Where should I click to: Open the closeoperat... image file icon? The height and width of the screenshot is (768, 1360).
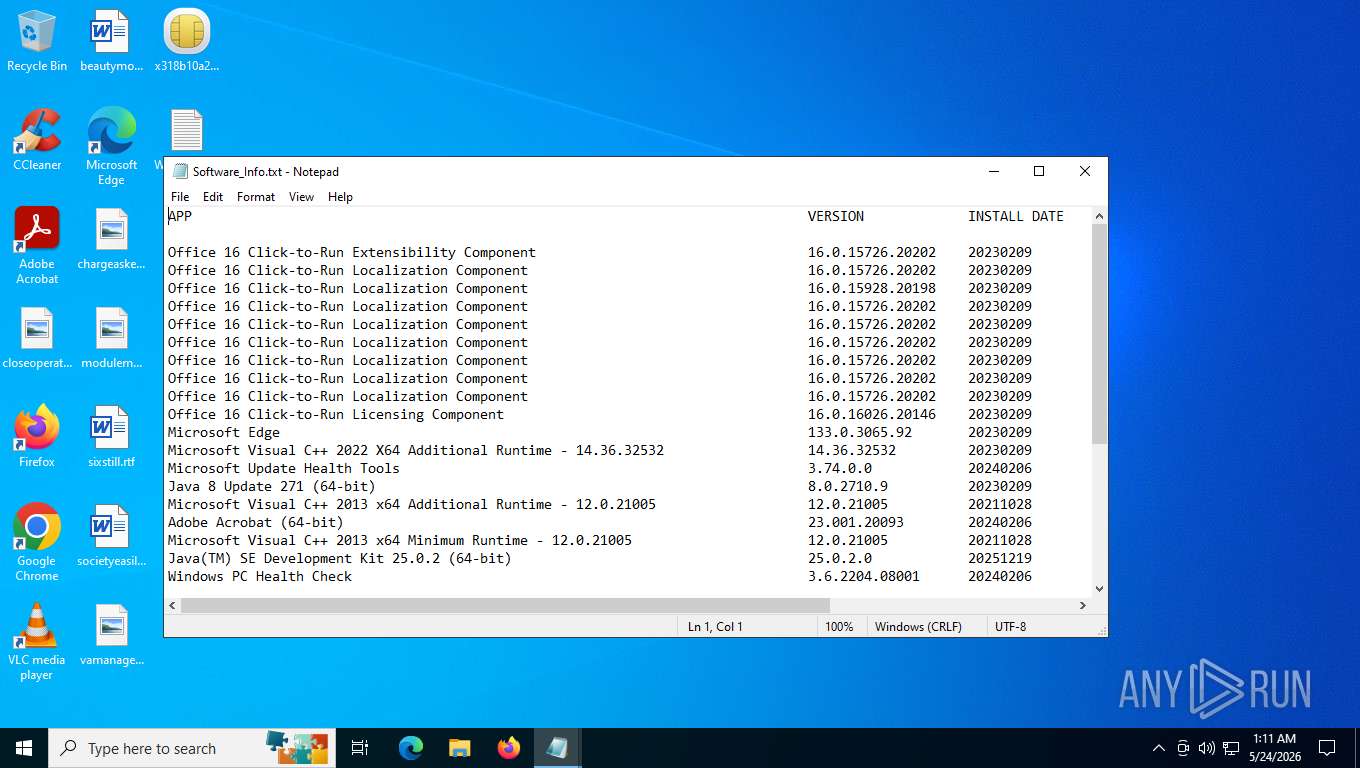[x=37, y=338]
